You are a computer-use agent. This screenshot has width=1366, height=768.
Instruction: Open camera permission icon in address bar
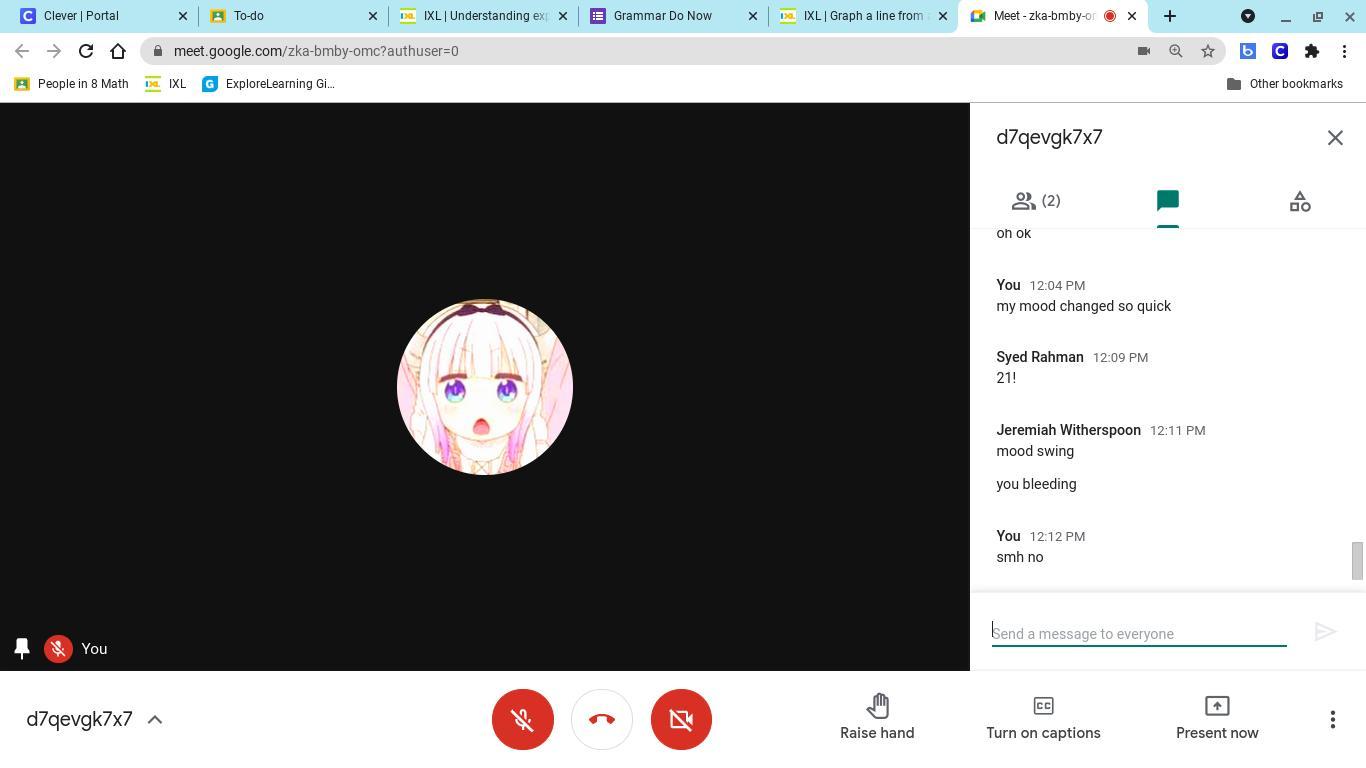(x=1144, y=51)
